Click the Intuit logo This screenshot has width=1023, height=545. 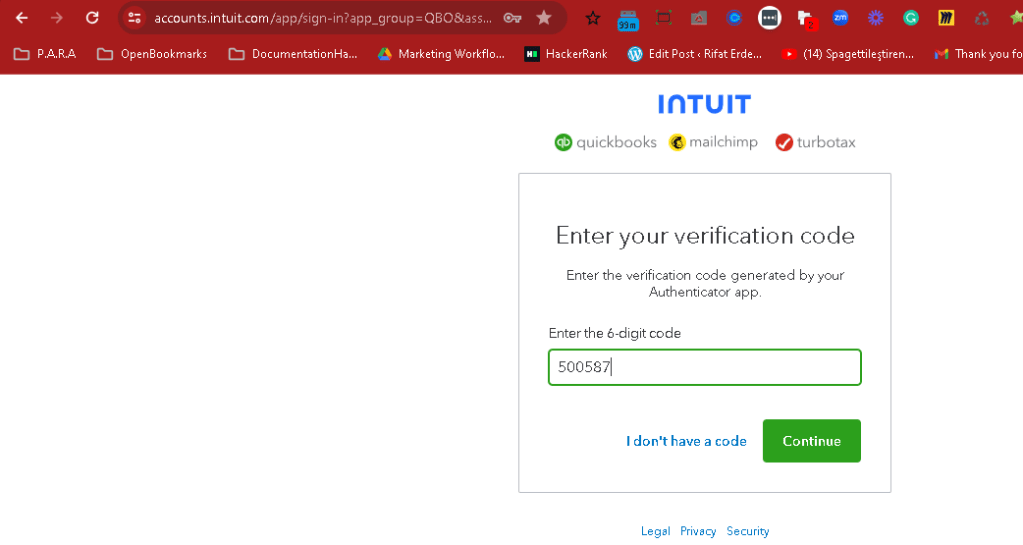[705, 104]
